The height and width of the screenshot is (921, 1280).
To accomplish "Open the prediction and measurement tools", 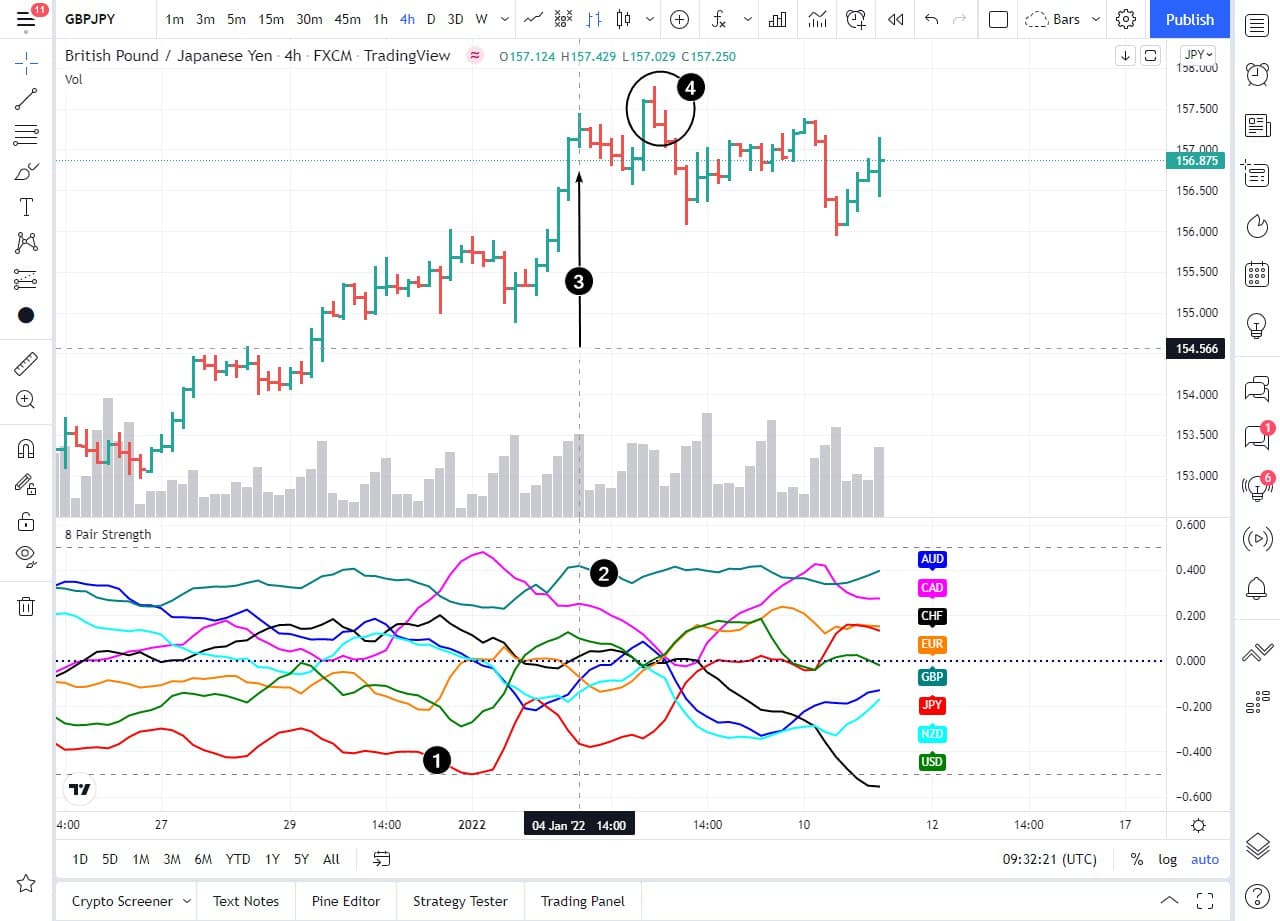I will pos(26,278).
